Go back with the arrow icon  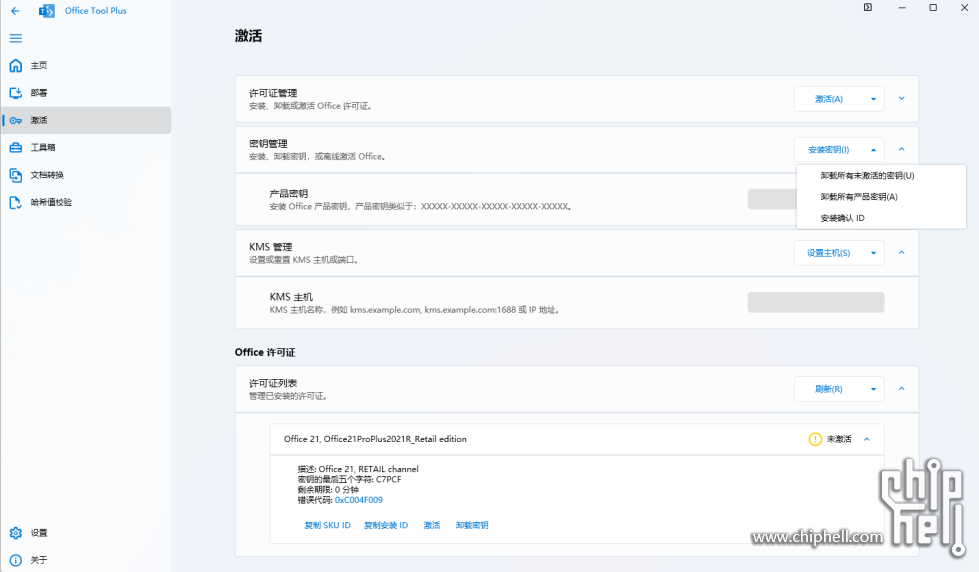[15, 11]
